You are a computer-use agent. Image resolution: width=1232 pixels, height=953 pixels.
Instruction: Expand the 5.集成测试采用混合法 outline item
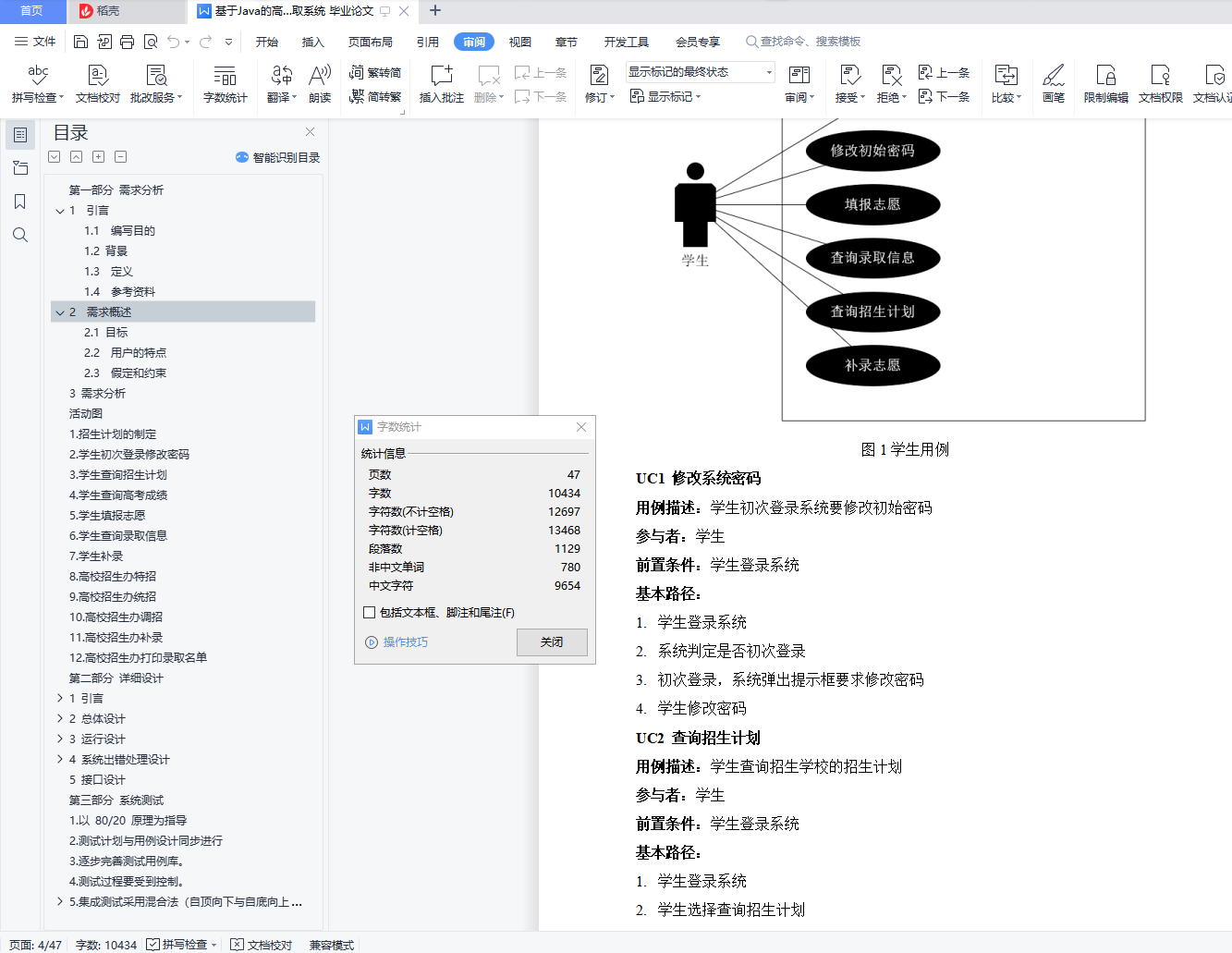[60, 902]
